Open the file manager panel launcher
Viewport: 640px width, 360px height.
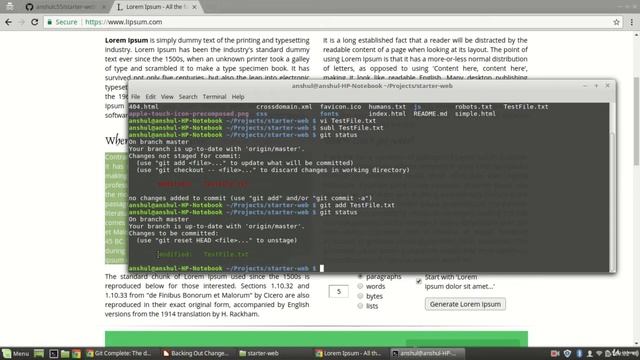[x=65, y=353]
